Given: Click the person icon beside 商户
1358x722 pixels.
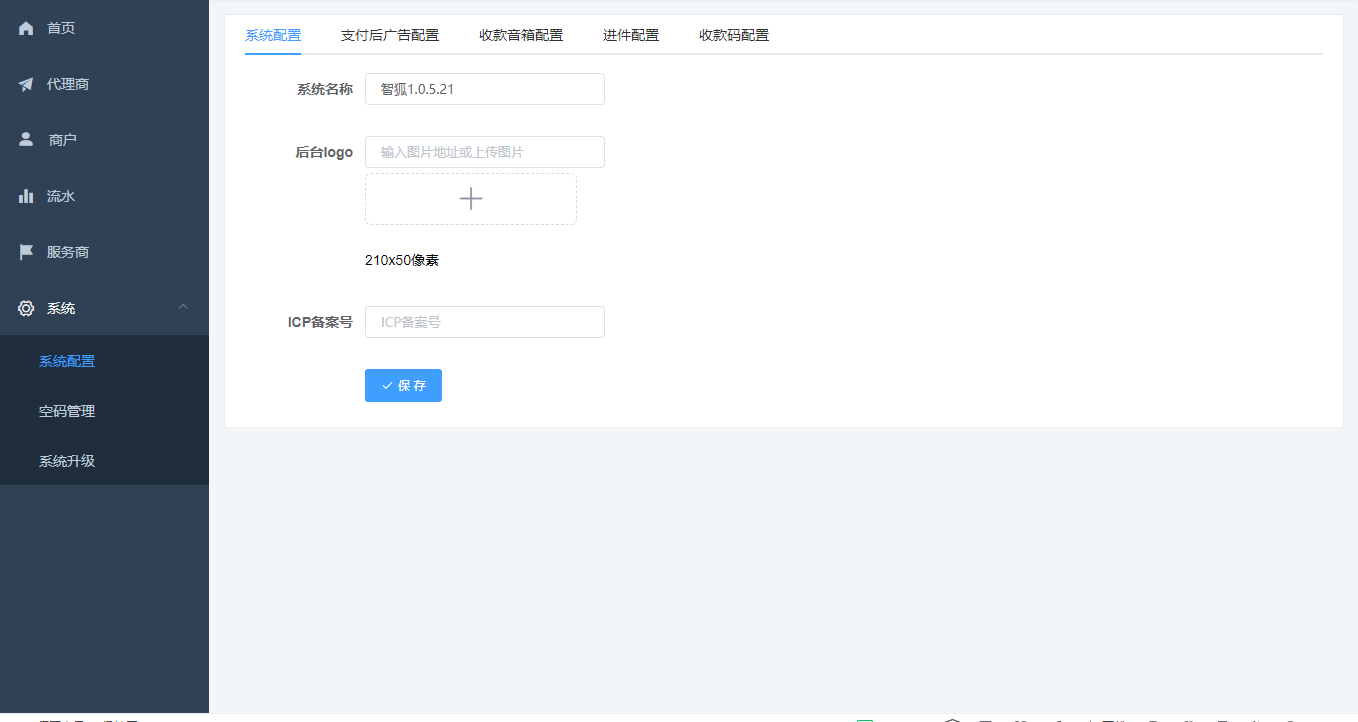Looking at the screenshot, I should pyautogui.click(x=26, y=139).
